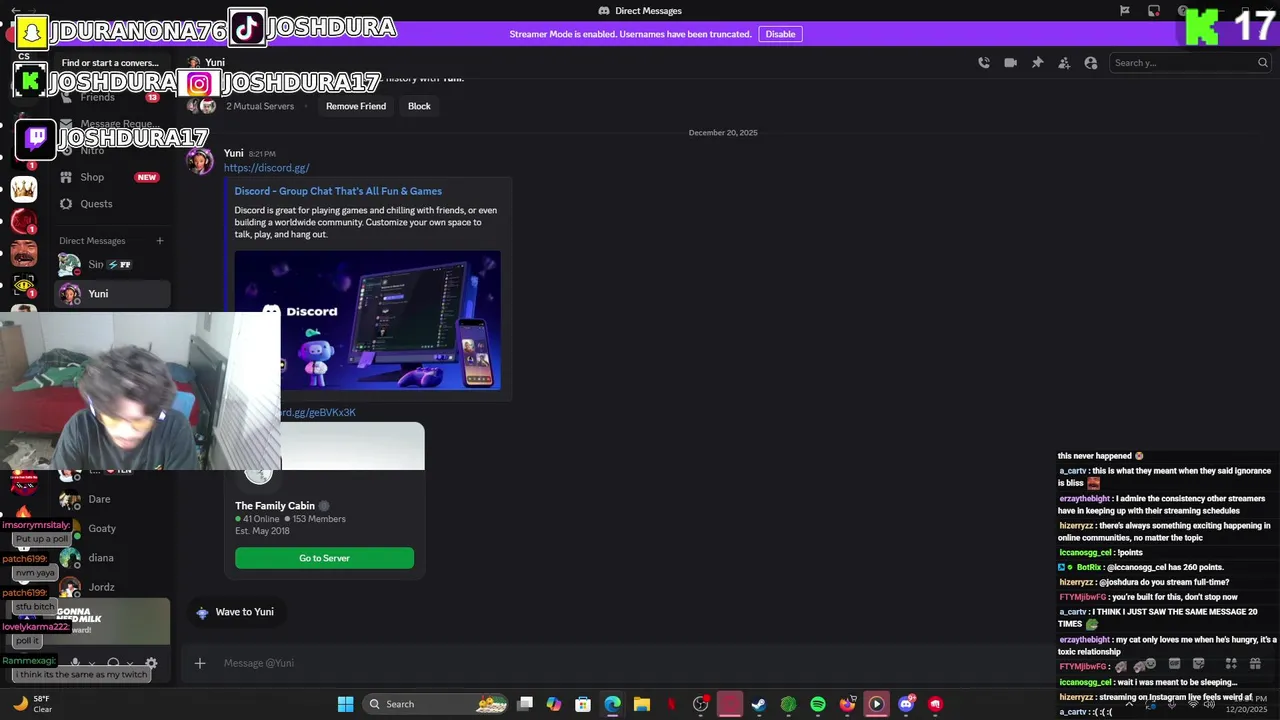This screenshot has height=720, width=1280.
Task: Open embed title Discord - Group Chat link
Action: 338,191
